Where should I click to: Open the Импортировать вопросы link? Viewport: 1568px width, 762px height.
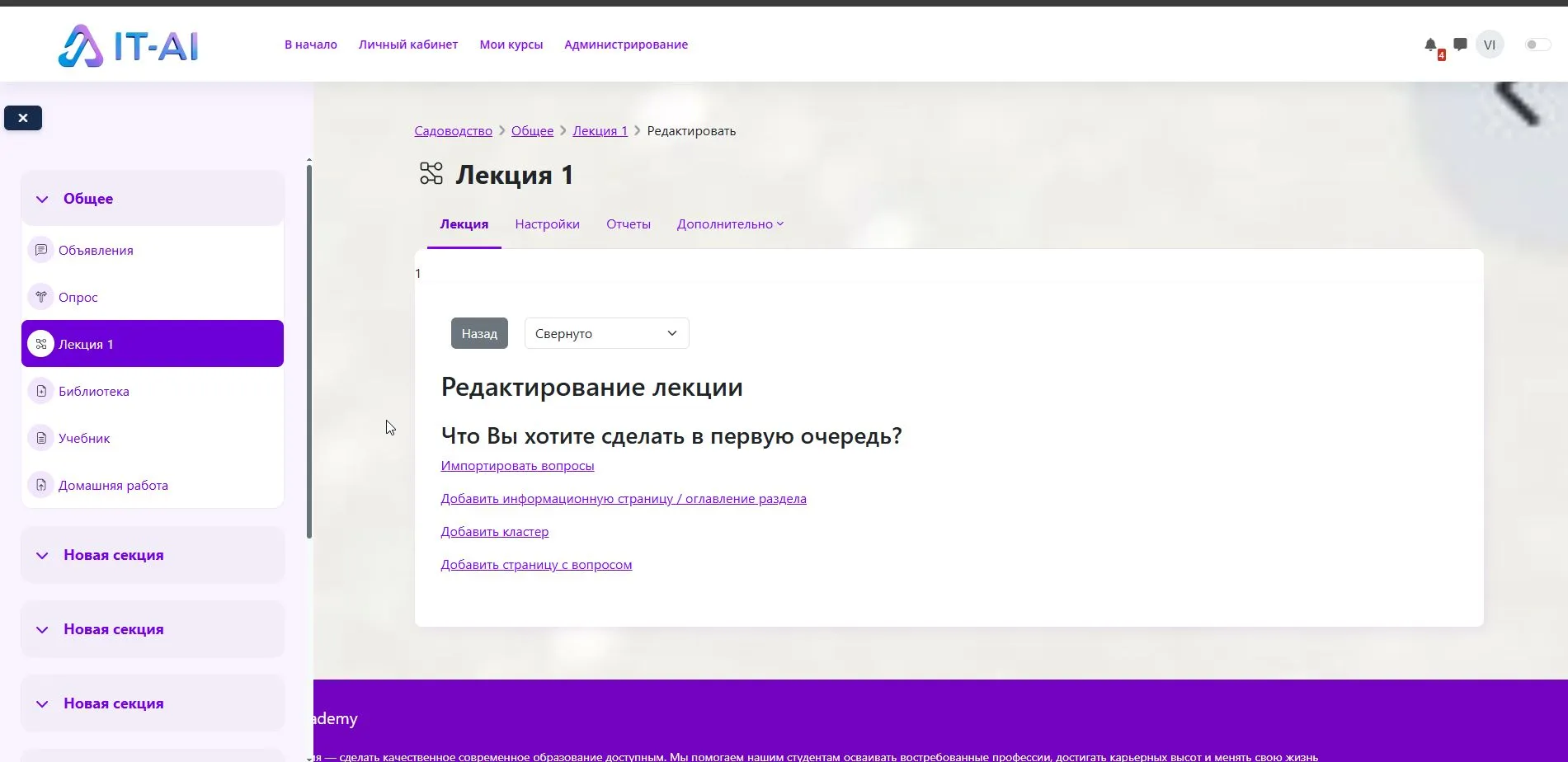[x=517, y=466]
